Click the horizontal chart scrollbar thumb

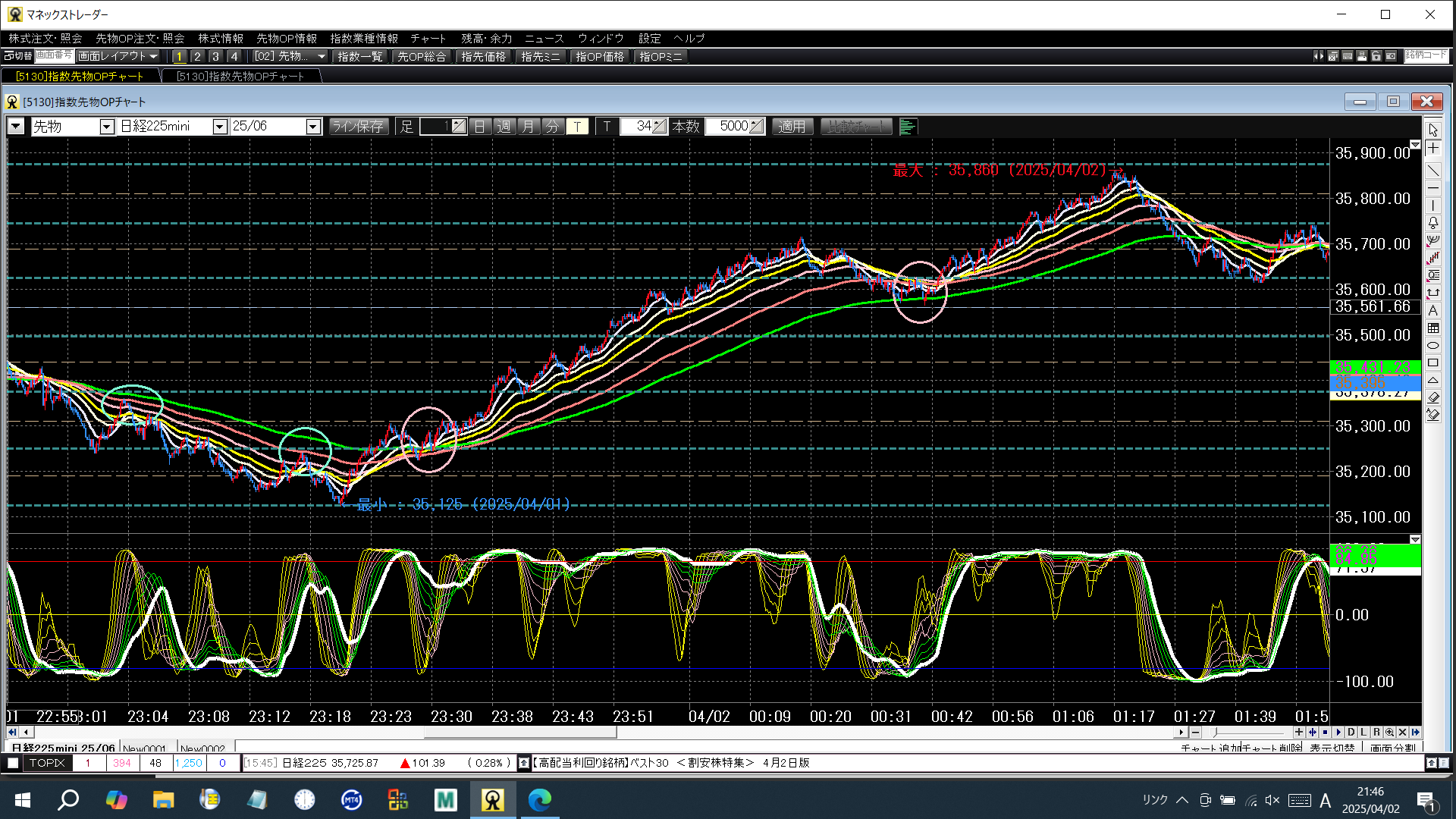520,733
